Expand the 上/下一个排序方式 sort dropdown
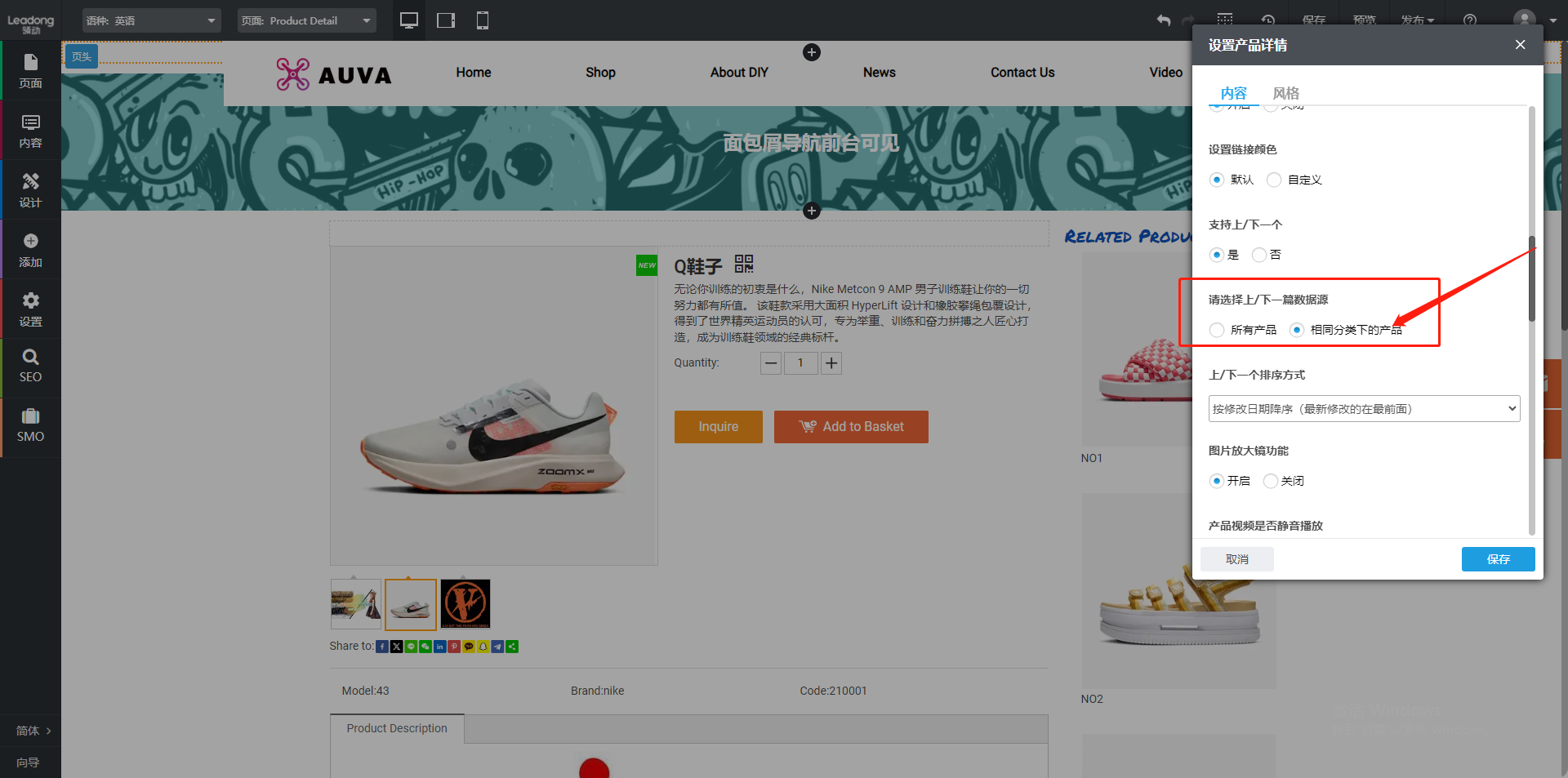 1364,409
